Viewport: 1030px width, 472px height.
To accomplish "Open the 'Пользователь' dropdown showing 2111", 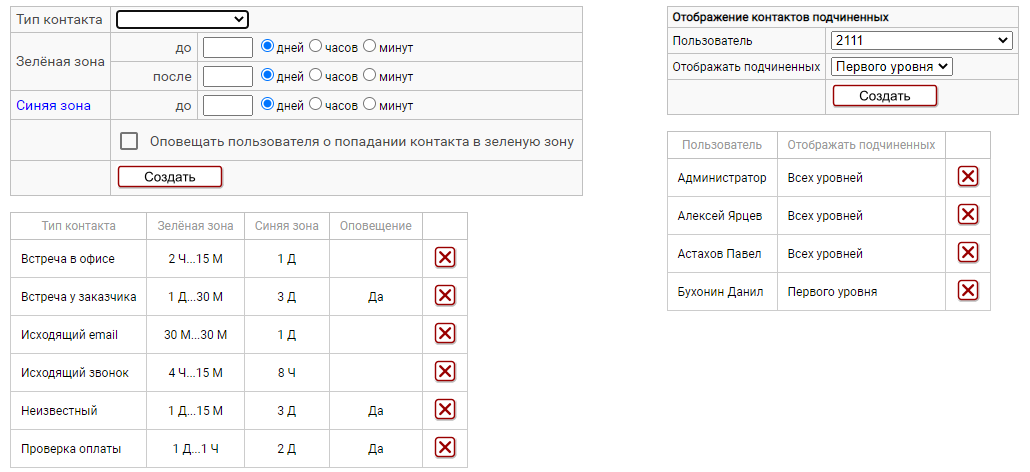I will pos(921,40).
